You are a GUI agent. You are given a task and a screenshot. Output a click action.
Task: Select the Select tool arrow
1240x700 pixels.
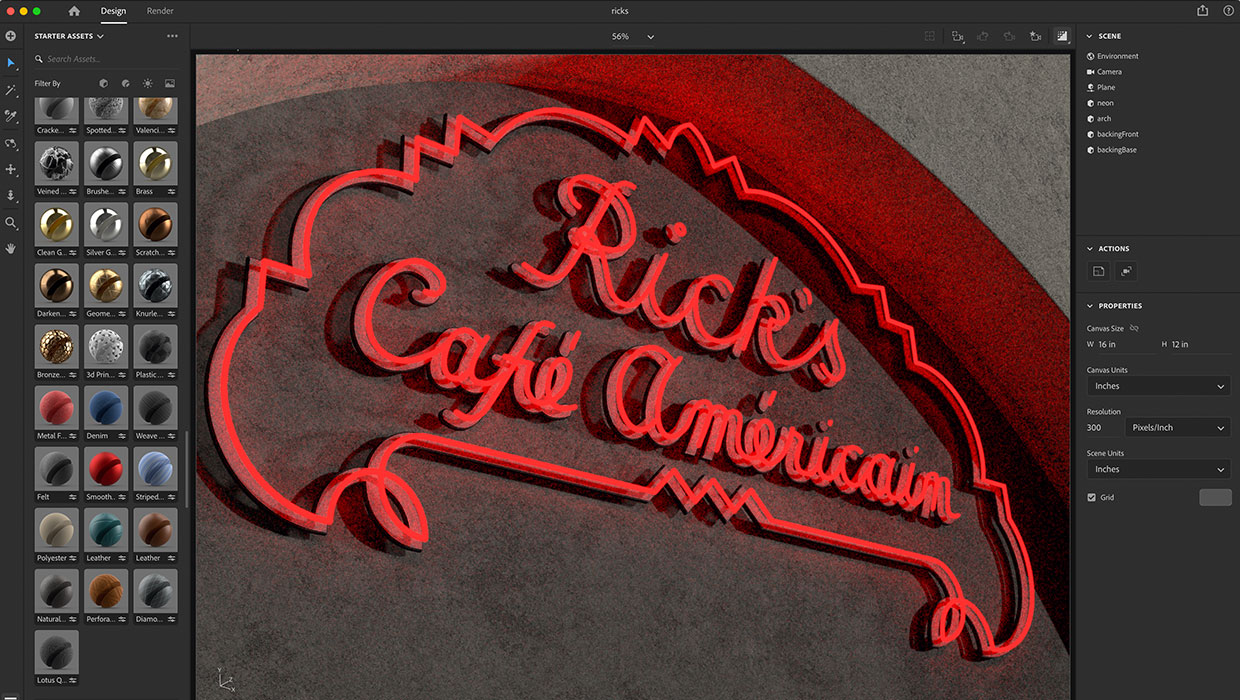click(11, 63)
